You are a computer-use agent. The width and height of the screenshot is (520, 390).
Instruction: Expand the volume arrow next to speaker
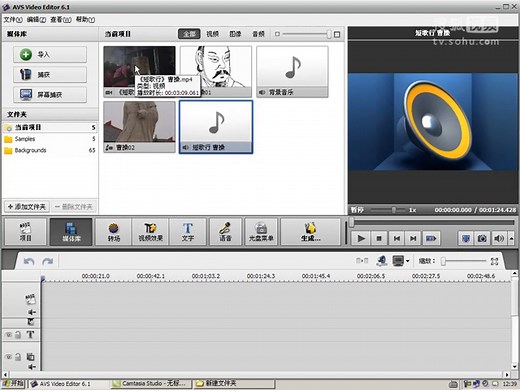pyautogui.click(x=511, y=238)
